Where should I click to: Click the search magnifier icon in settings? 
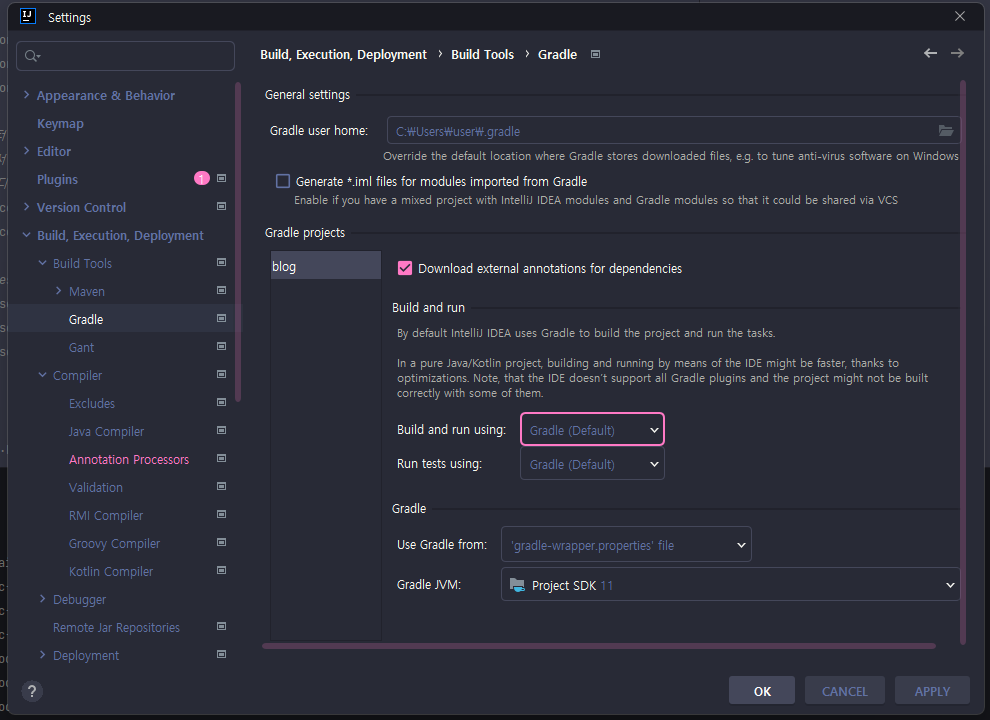pyautogui.click(x=32, y=56)
